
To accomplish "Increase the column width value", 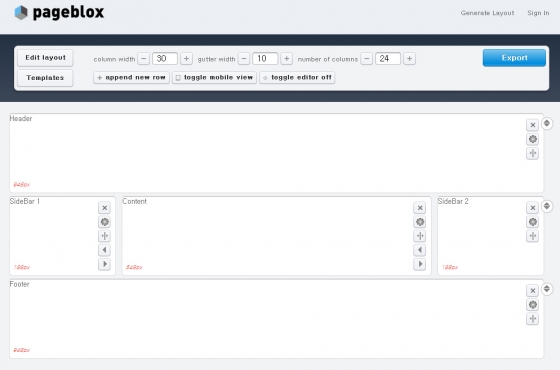I will 186,59.
